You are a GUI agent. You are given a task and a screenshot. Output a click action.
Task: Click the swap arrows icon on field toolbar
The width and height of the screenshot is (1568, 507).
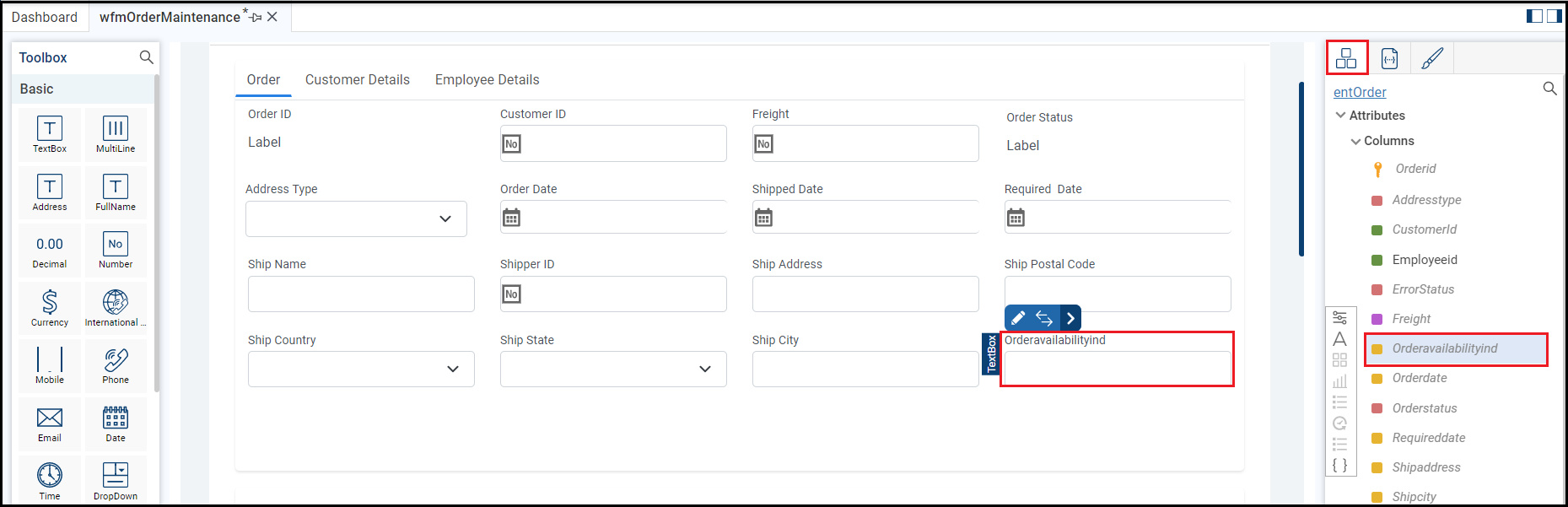pyautogui.click(x=1044, y=318)
